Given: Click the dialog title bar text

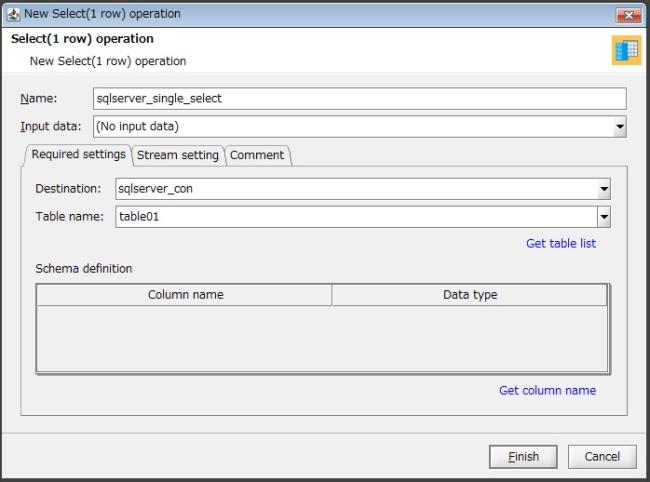Looking at the screenshot, I should (95, 14).
